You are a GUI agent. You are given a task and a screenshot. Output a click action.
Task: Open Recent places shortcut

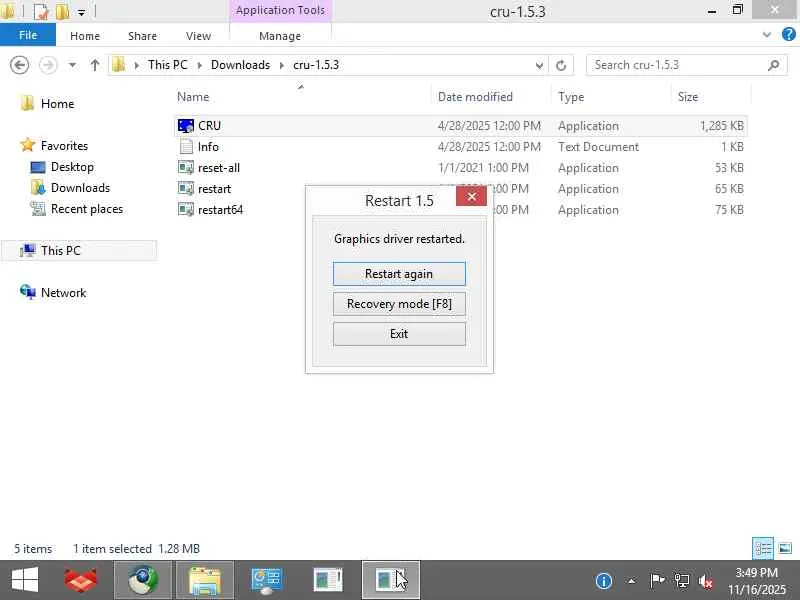[x=87, y=209]
